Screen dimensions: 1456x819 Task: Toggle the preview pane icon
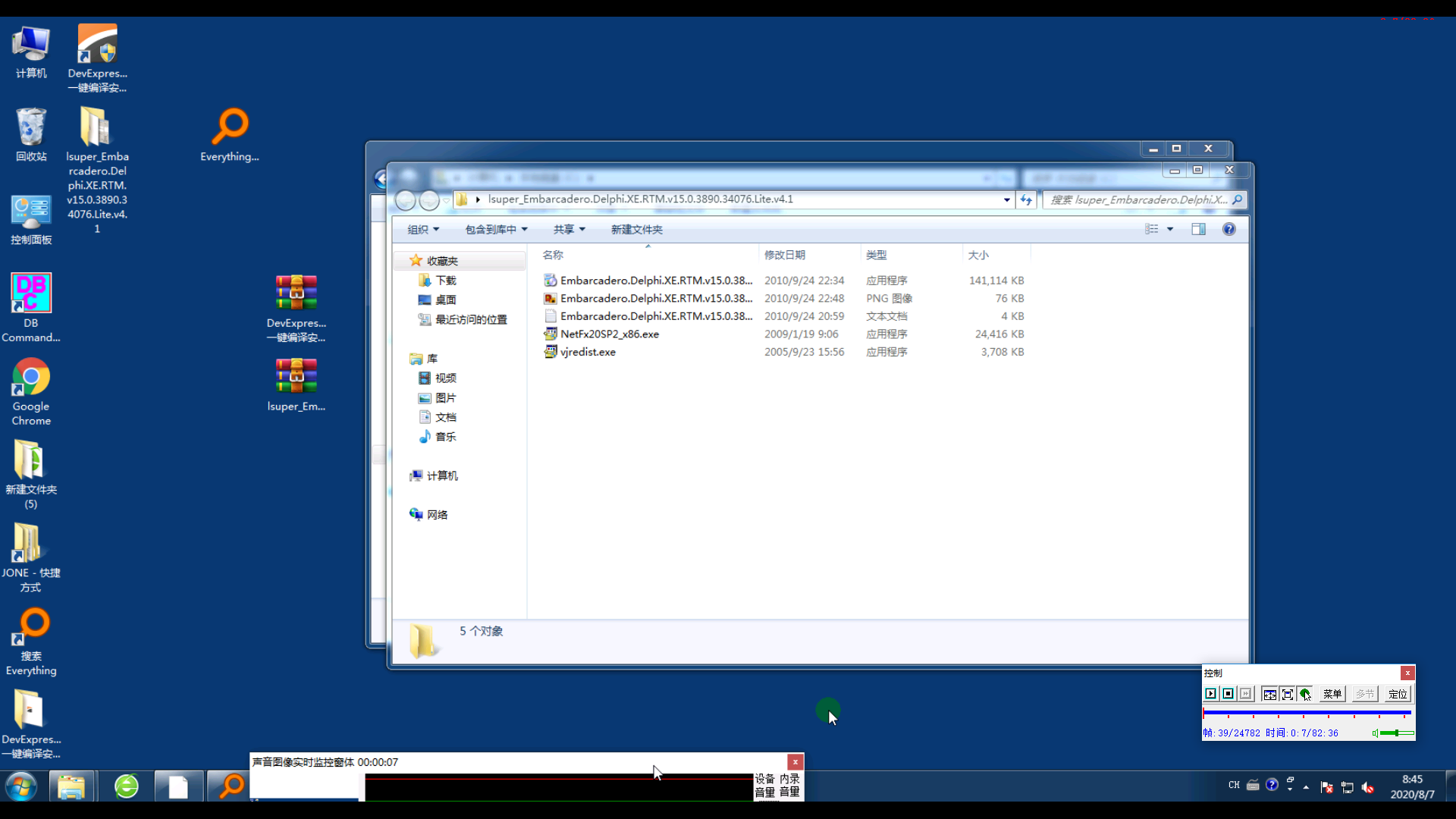(x=1198, y=229)
